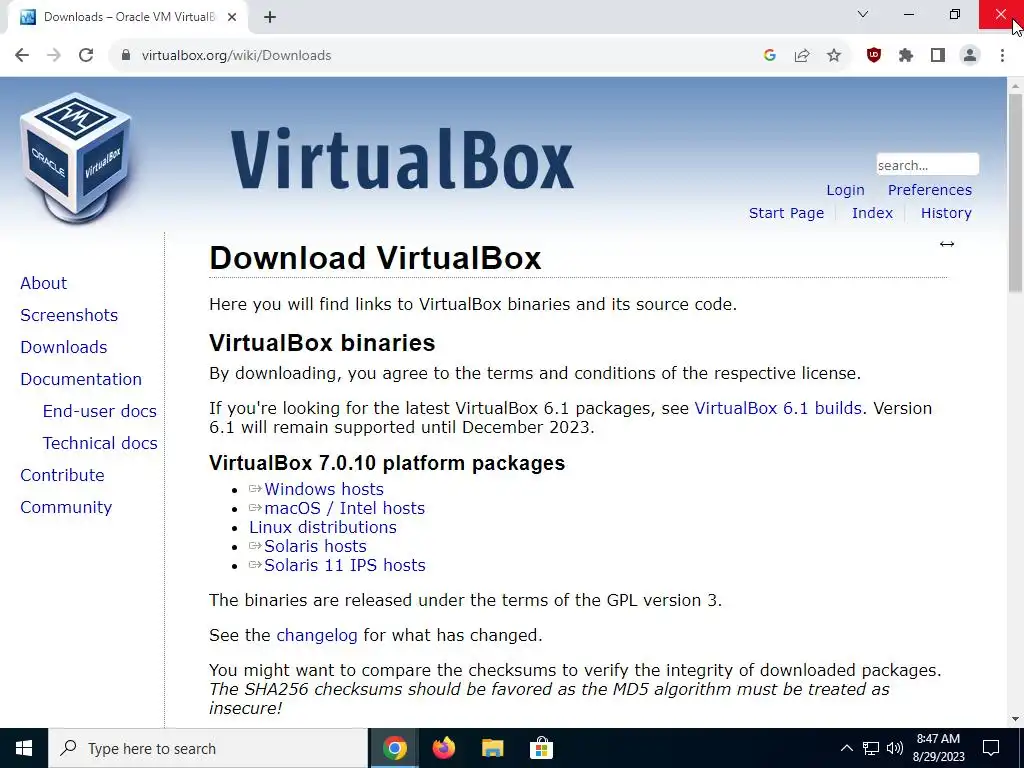Go to Start Page
Screen dimensions: 1024x768
786,213
